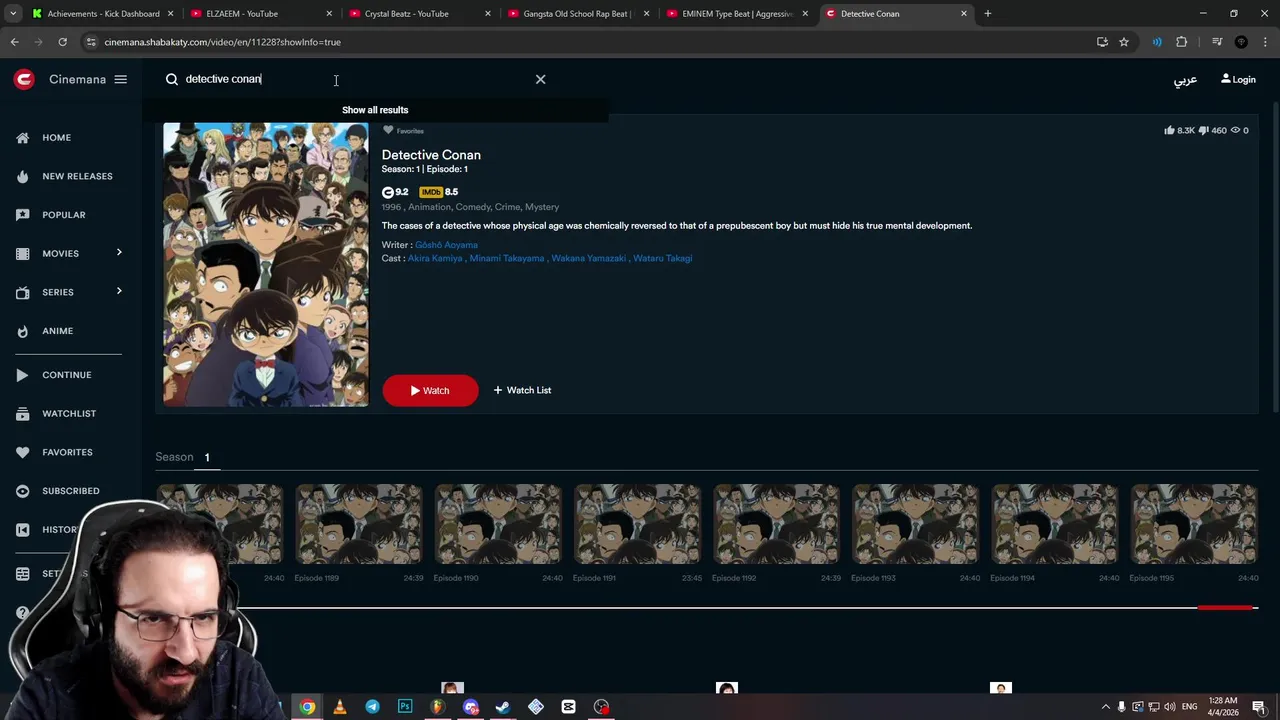
Task: Reload the current page
Action: coord(62,42)
